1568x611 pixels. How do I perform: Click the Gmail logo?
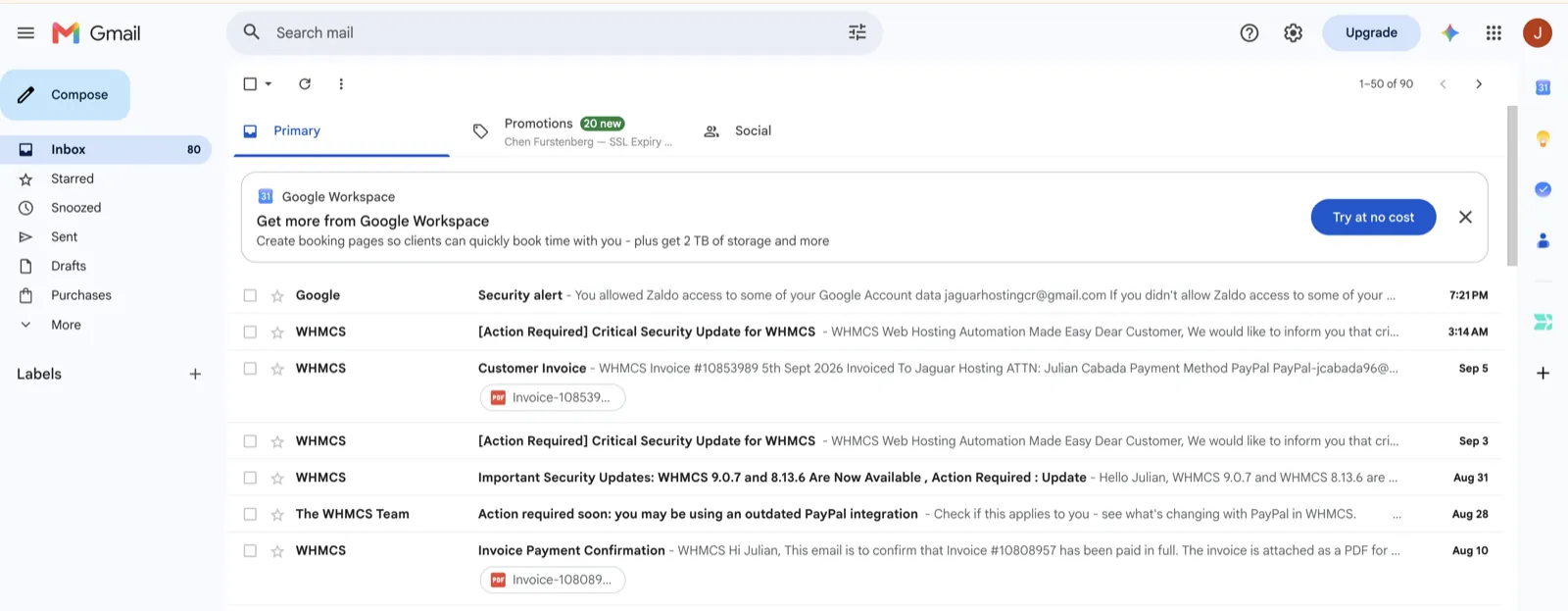coord(96,32)
